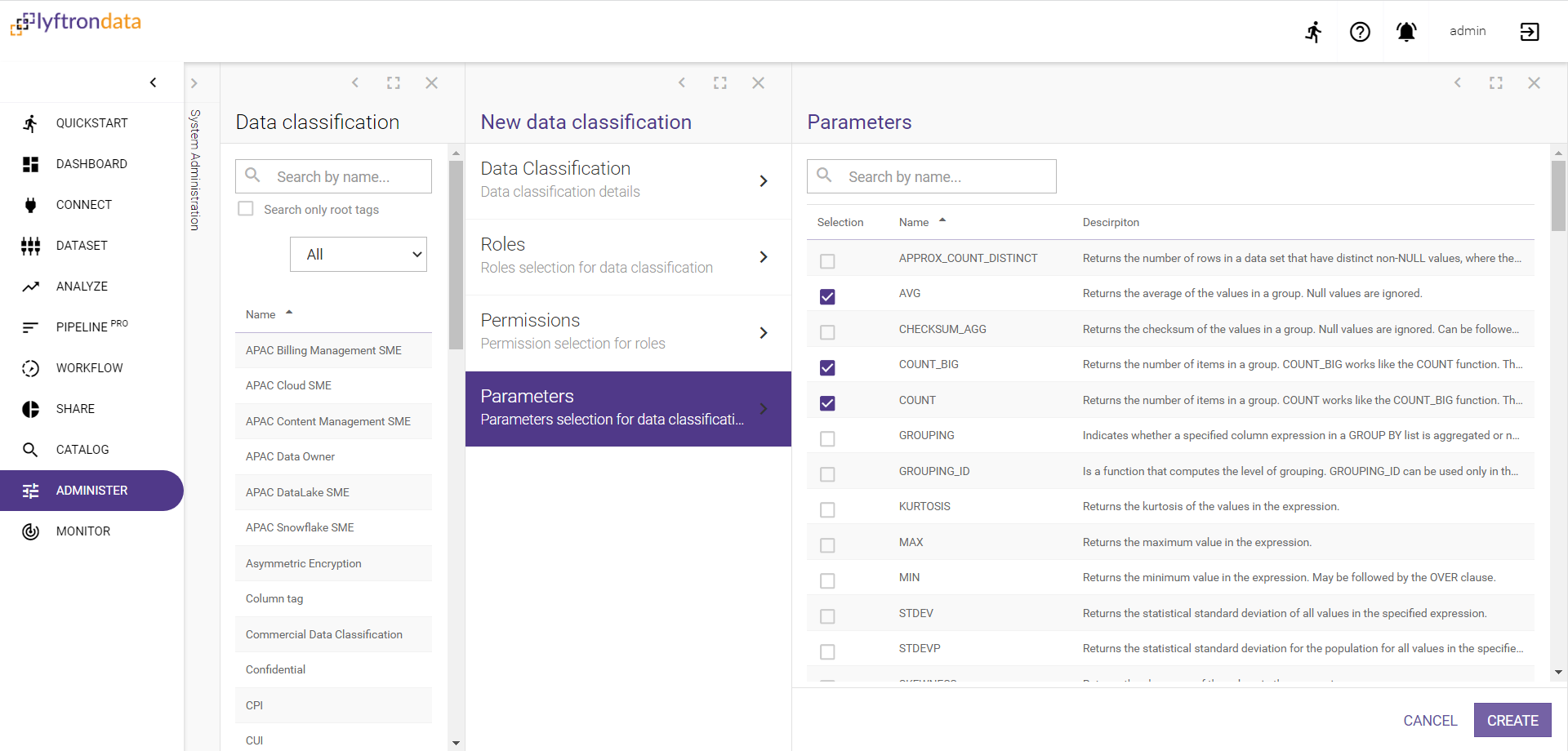Click the Catalog magnifier icon
This screenshot has height=751, width=1568.
pos(30,450)
